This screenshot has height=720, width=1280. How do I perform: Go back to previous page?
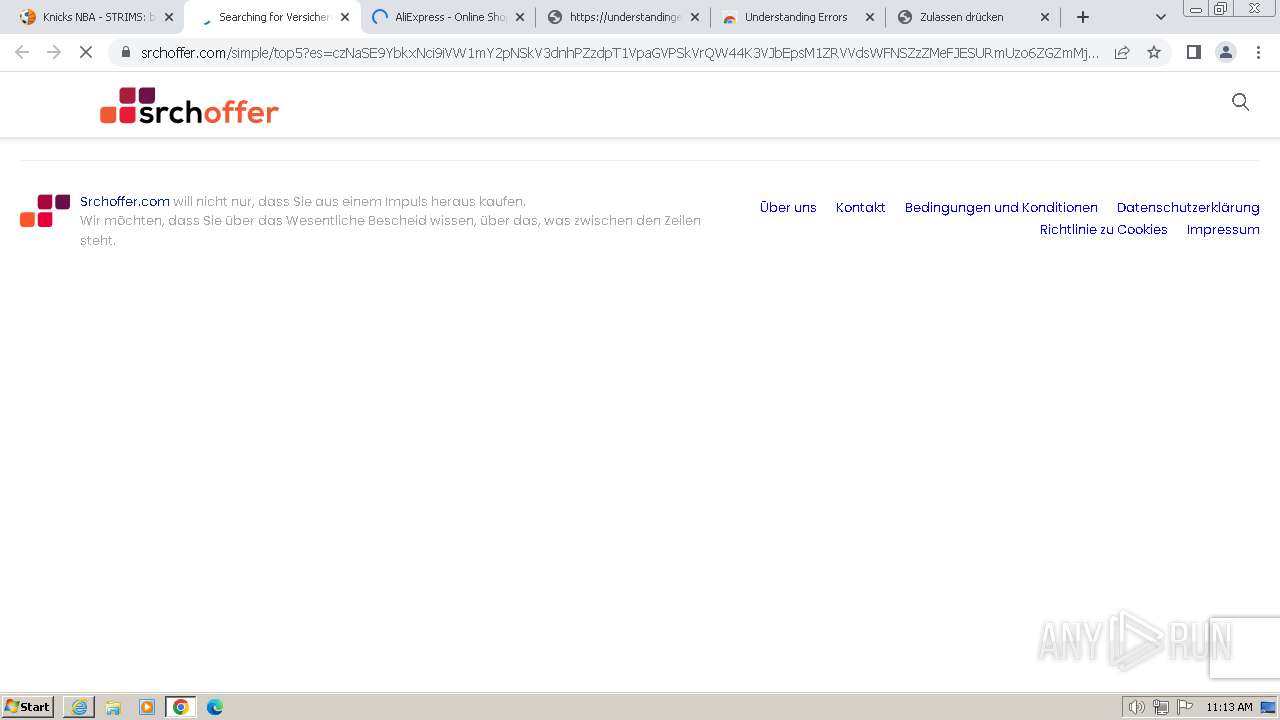22,52
